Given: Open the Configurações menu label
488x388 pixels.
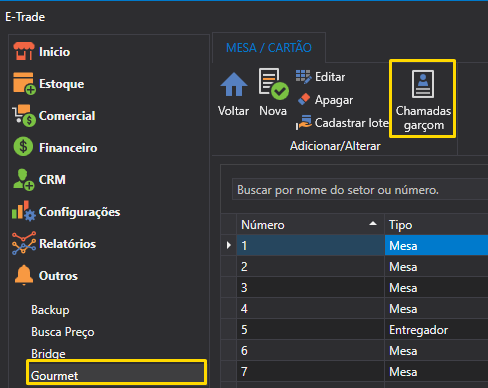Looking at the screenshot, I should [79, 212].
